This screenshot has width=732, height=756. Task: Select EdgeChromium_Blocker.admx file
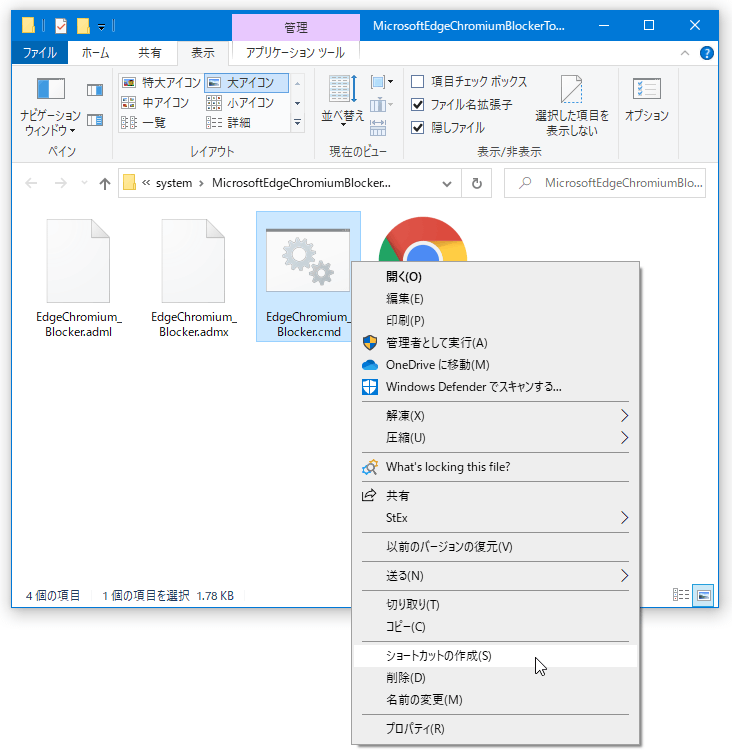[x=193, y=278]
